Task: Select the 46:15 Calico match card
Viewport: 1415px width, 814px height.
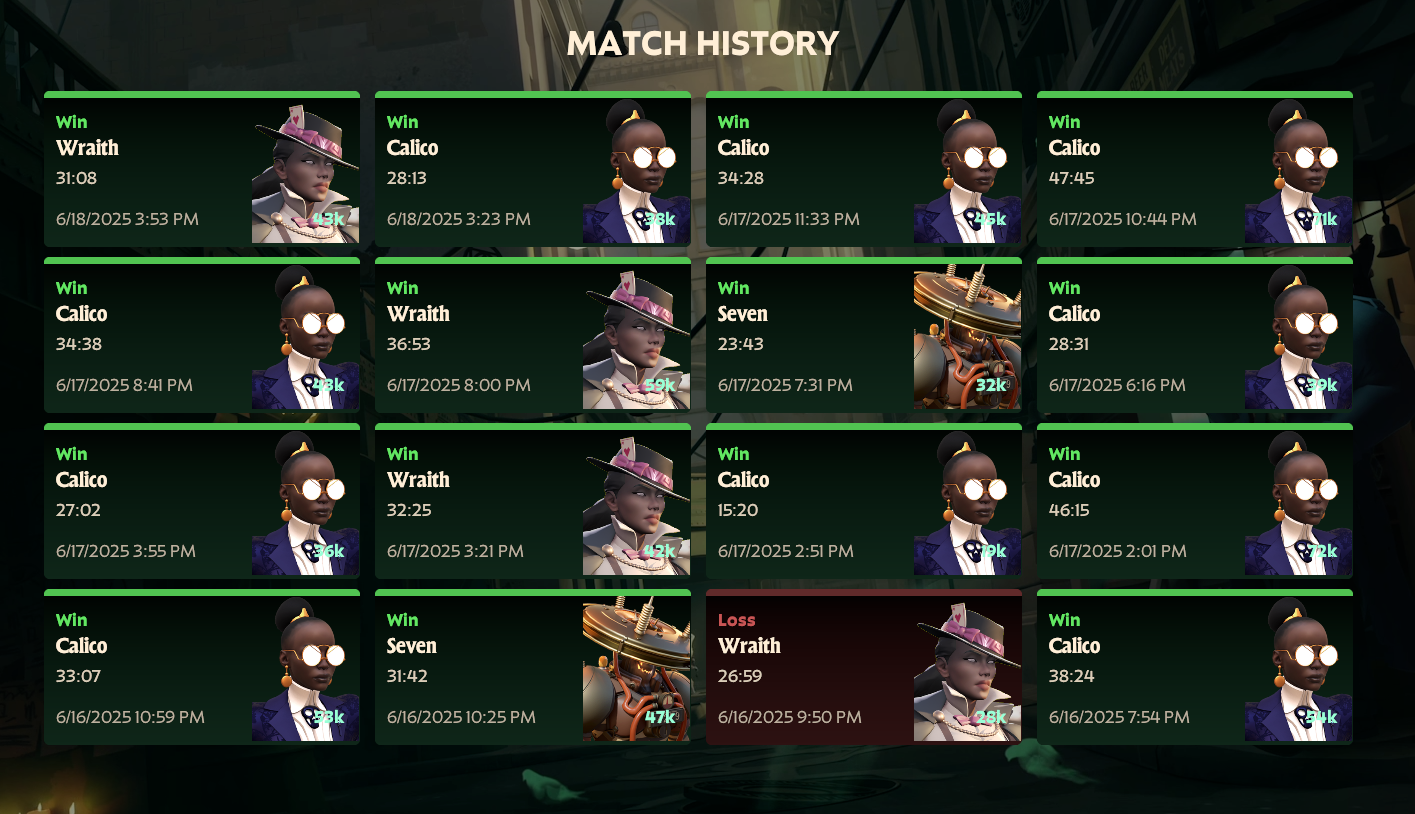Action: click(1195, 501)
